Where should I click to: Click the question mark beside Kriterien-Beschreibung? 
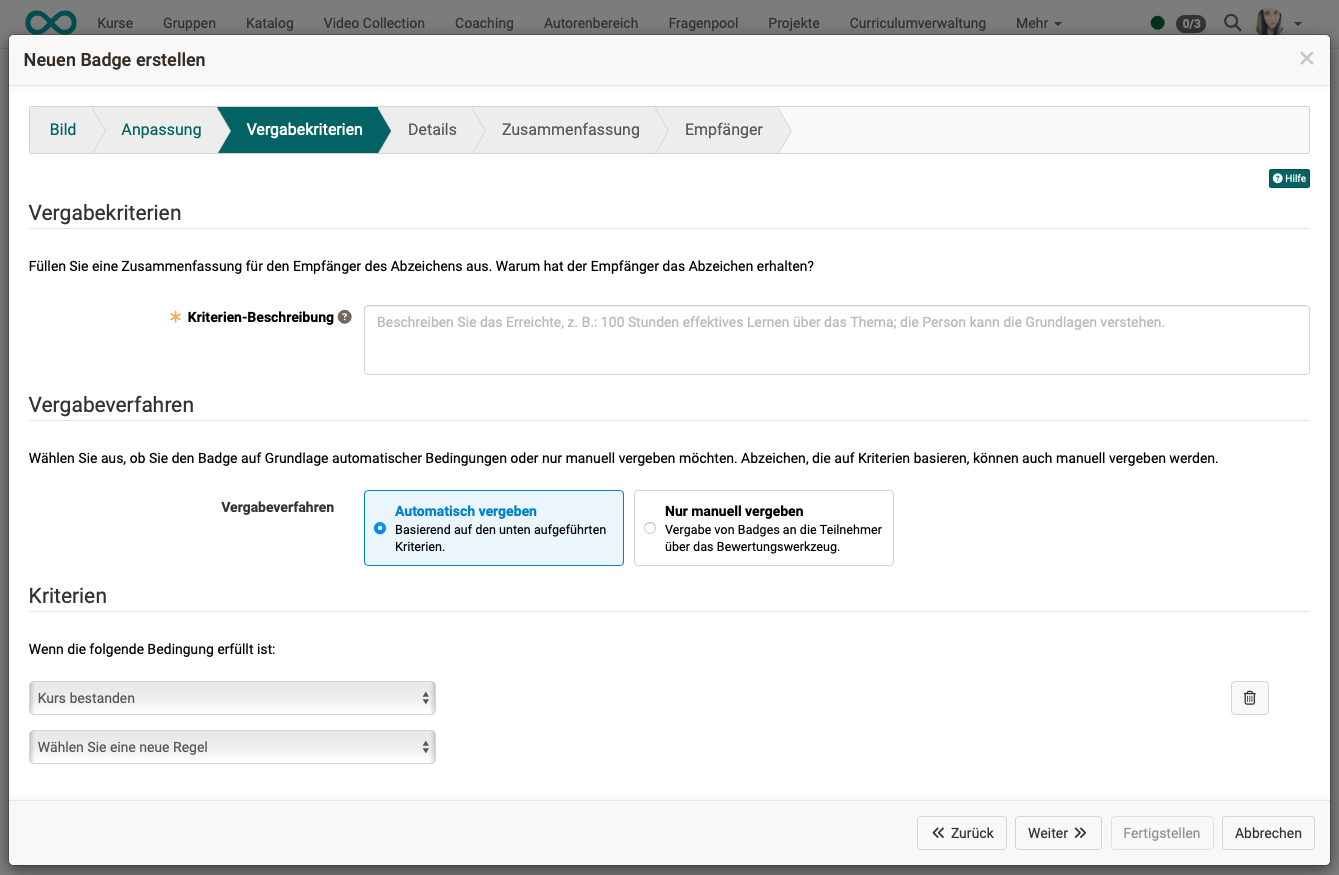coord(344,316)
